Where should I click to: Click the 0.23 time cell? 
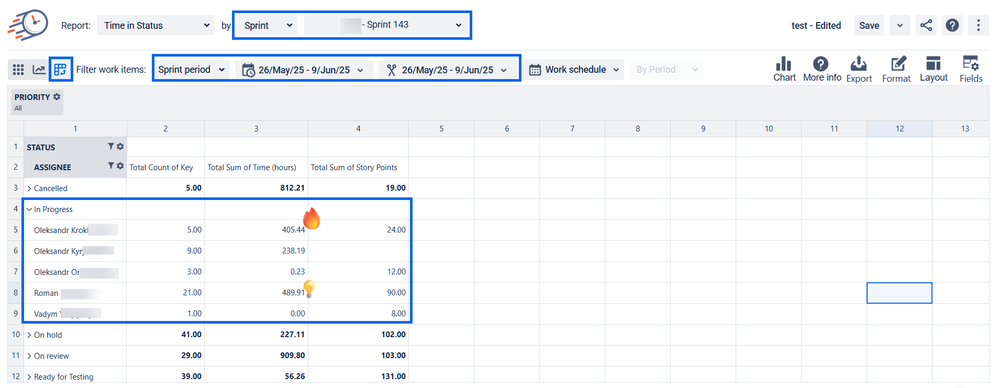tap(256, 272)
